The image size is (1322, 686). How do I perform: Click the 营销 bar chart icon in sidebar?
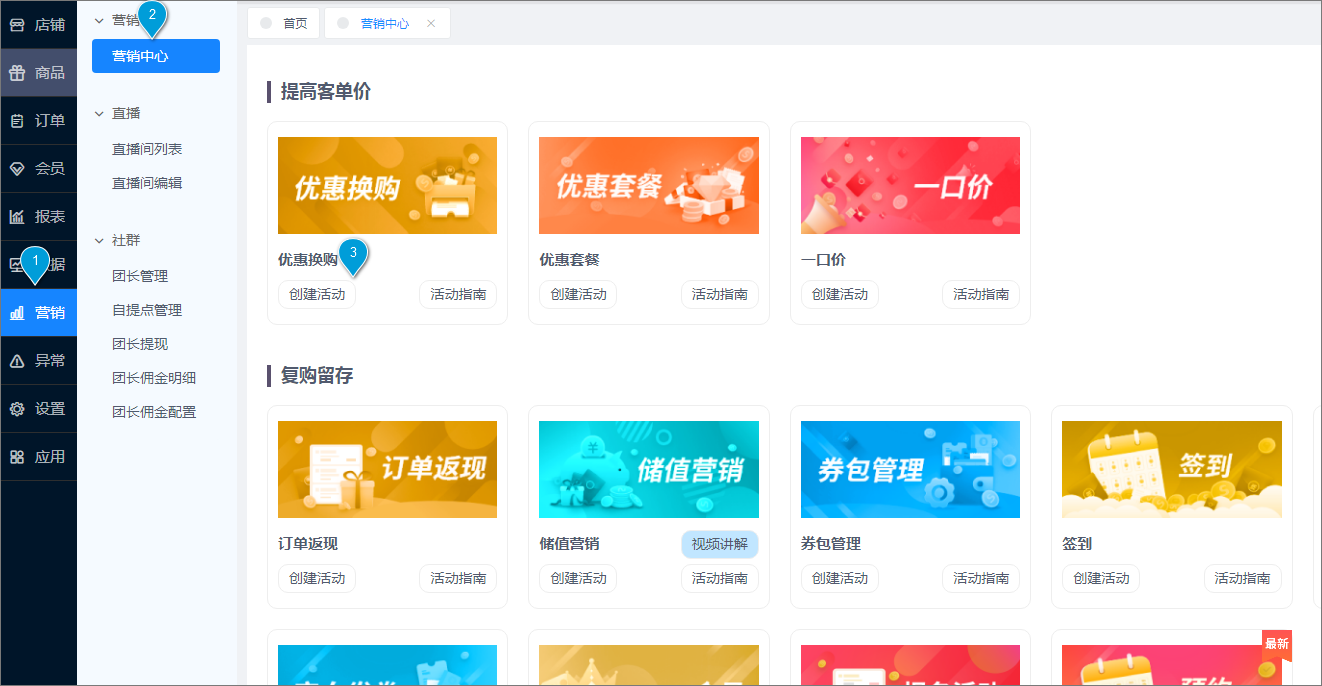point(17,313)
